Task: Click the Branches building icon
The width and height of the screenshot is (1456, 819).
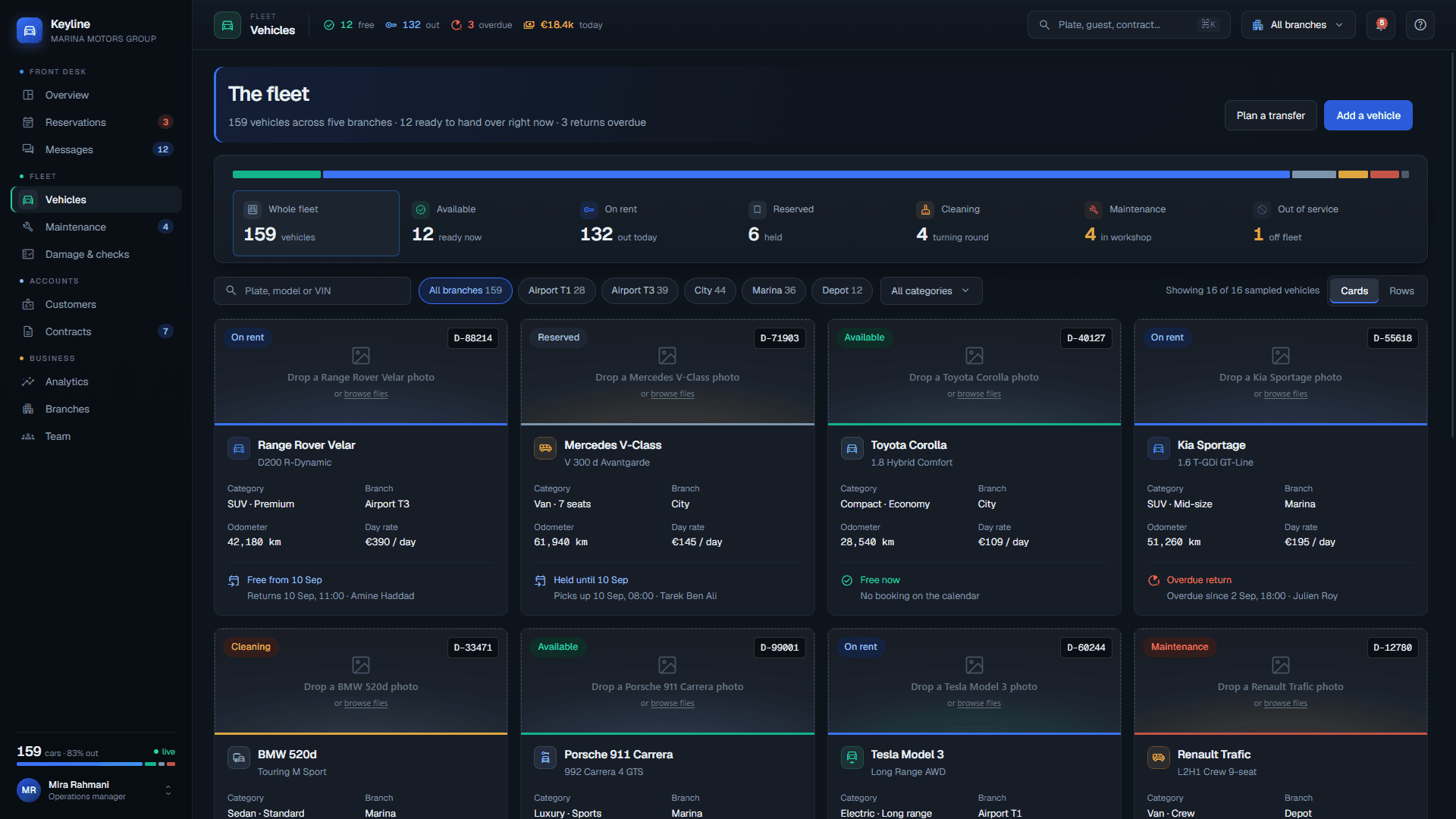Action: pyautogui.click(x=28, y=409)
